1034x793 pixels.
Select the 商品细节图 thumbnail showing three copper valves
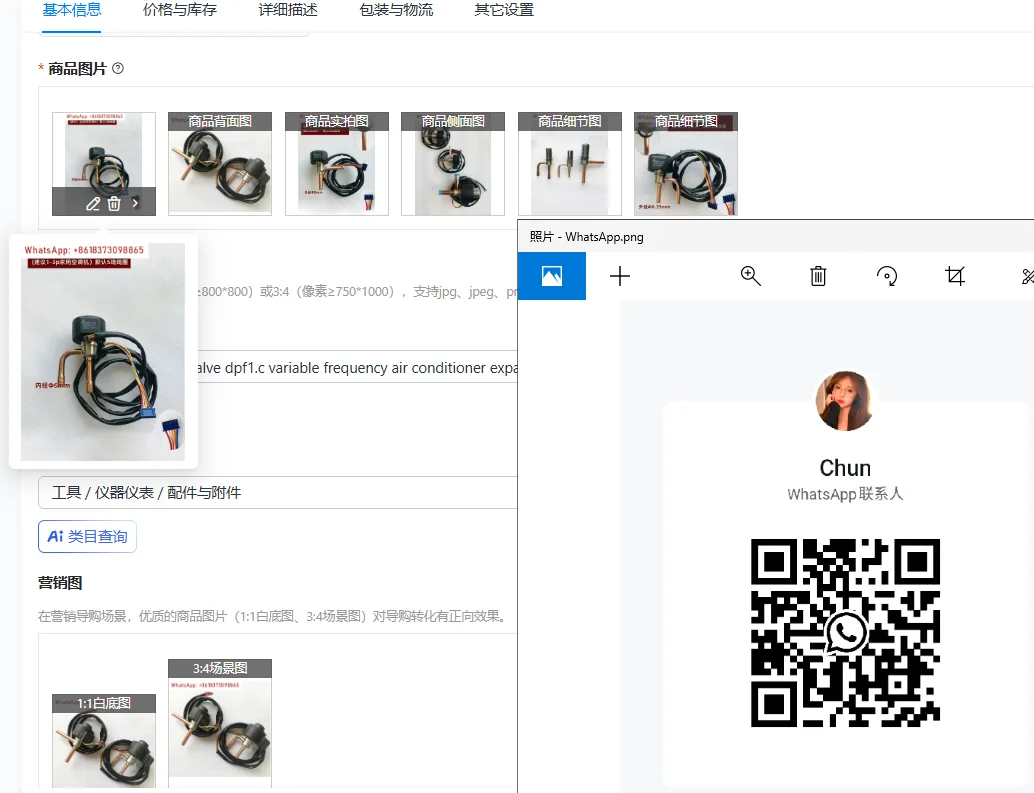(x=570, y=163)
